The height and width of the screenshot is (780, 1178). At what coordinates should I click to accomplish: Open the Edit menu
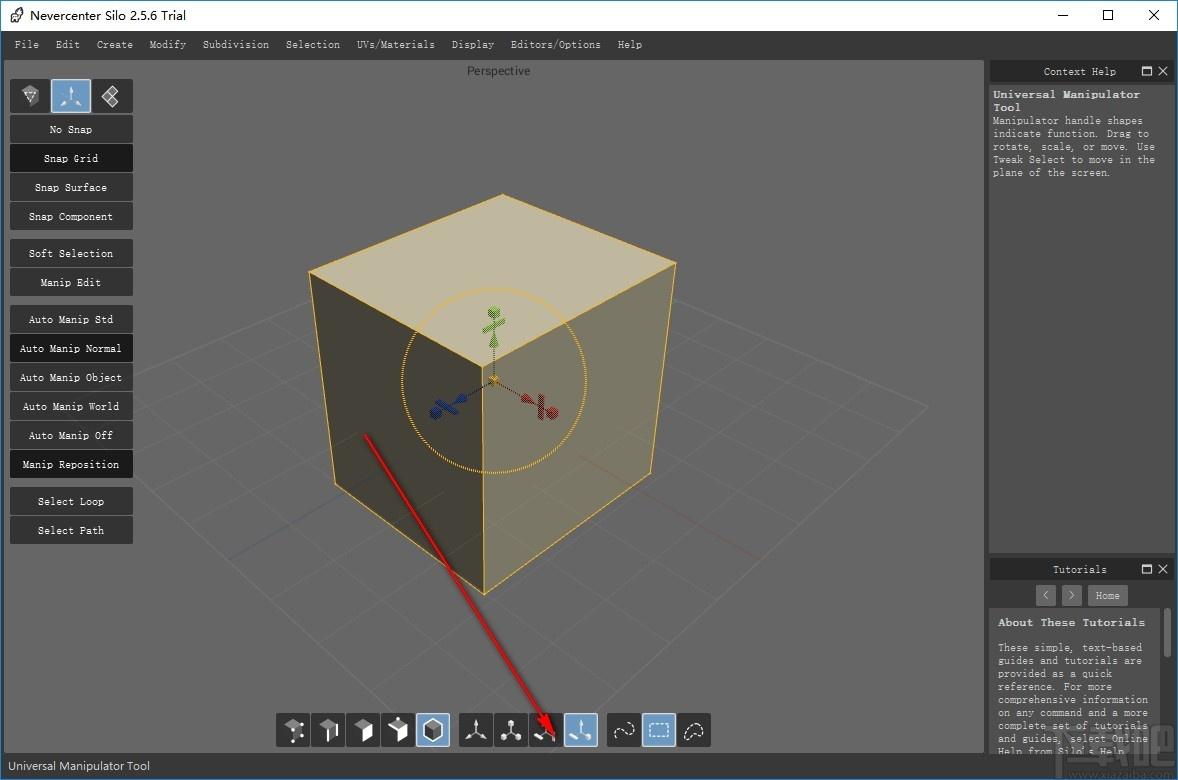68,44
